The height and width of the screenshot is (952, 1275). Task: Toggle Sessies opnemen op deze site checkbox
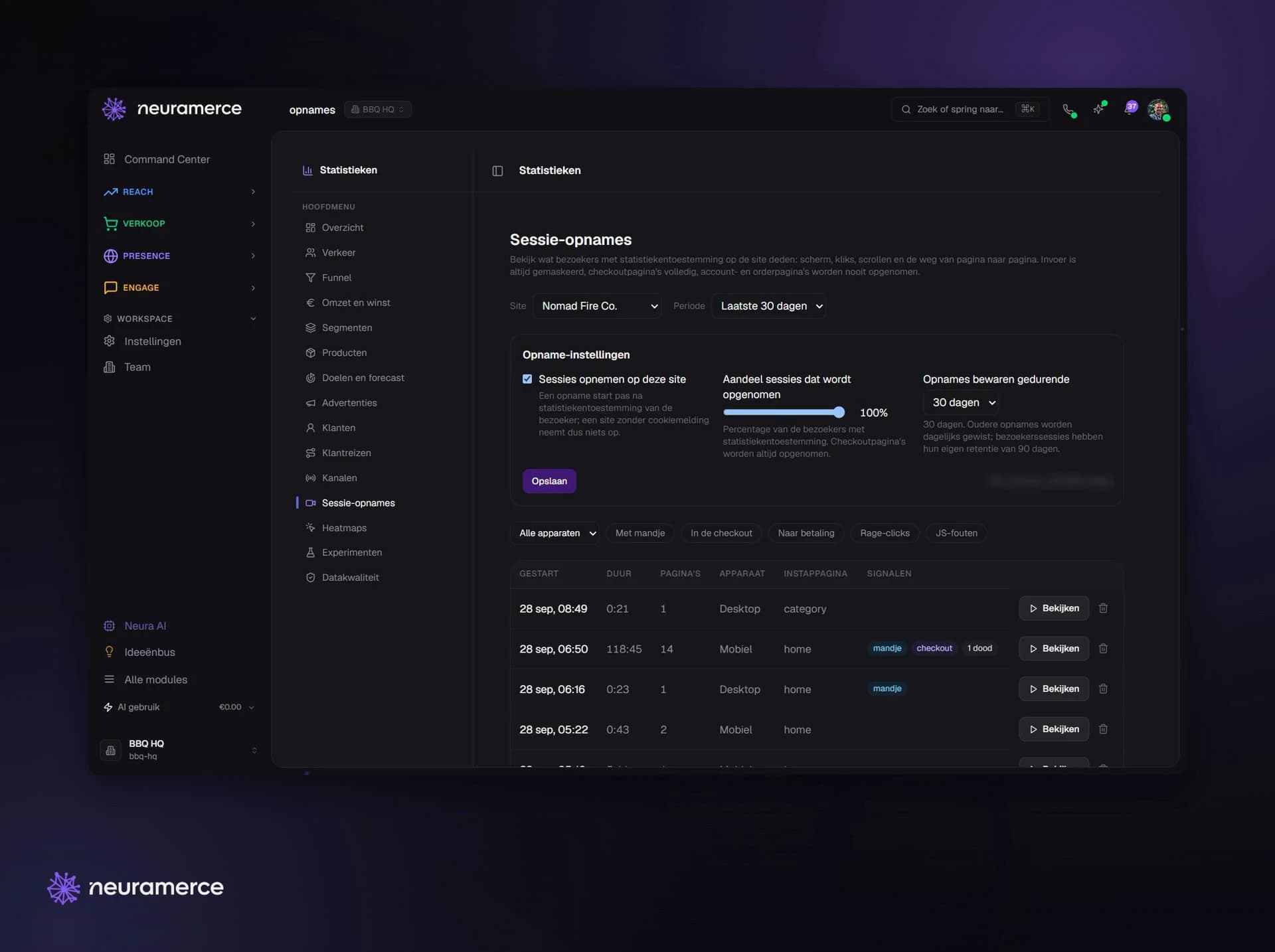pyautogui.click(x=527, y=379)
